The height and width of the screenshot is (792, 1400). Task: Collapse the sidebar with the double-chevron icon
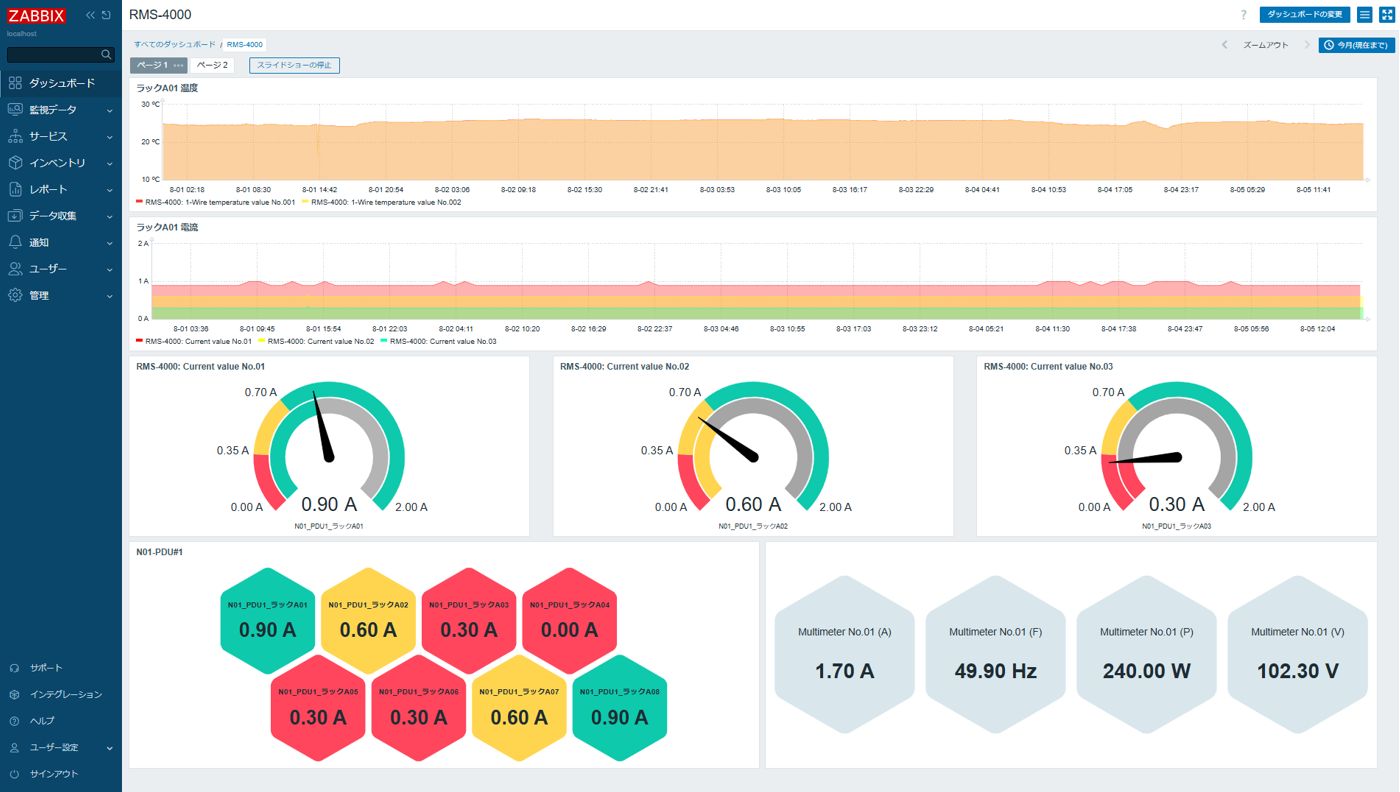[x=90, y=15]
